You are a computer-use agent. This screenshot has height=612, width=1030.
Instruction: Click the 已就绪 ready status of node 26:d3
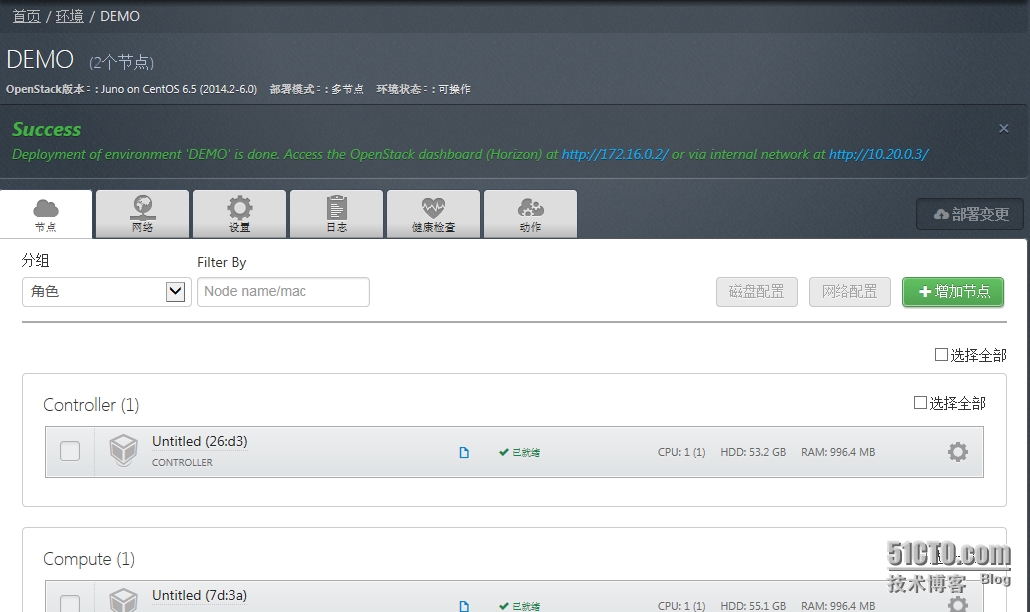519,452
